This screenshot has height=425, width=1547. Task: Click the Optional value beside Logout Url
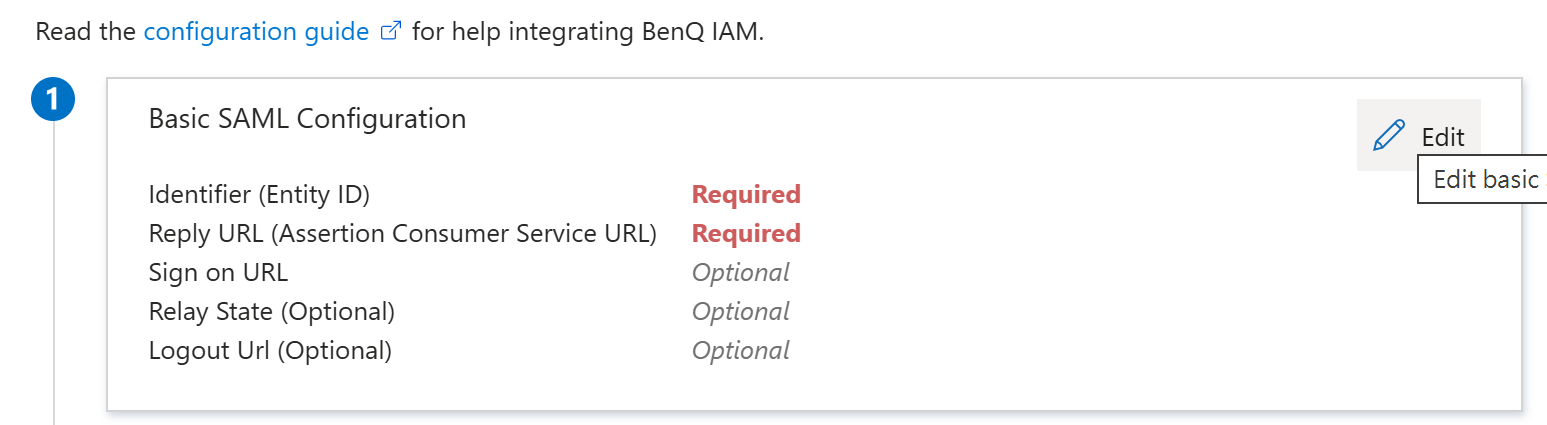[x=740, y=351]
